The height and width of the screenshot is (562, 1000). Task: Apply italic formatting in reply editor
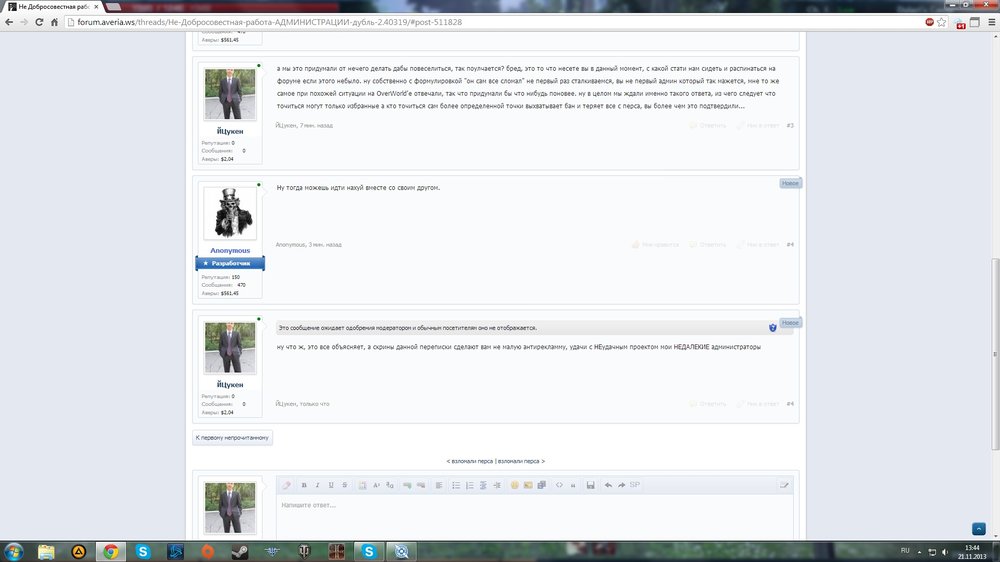tap(317, 485)
